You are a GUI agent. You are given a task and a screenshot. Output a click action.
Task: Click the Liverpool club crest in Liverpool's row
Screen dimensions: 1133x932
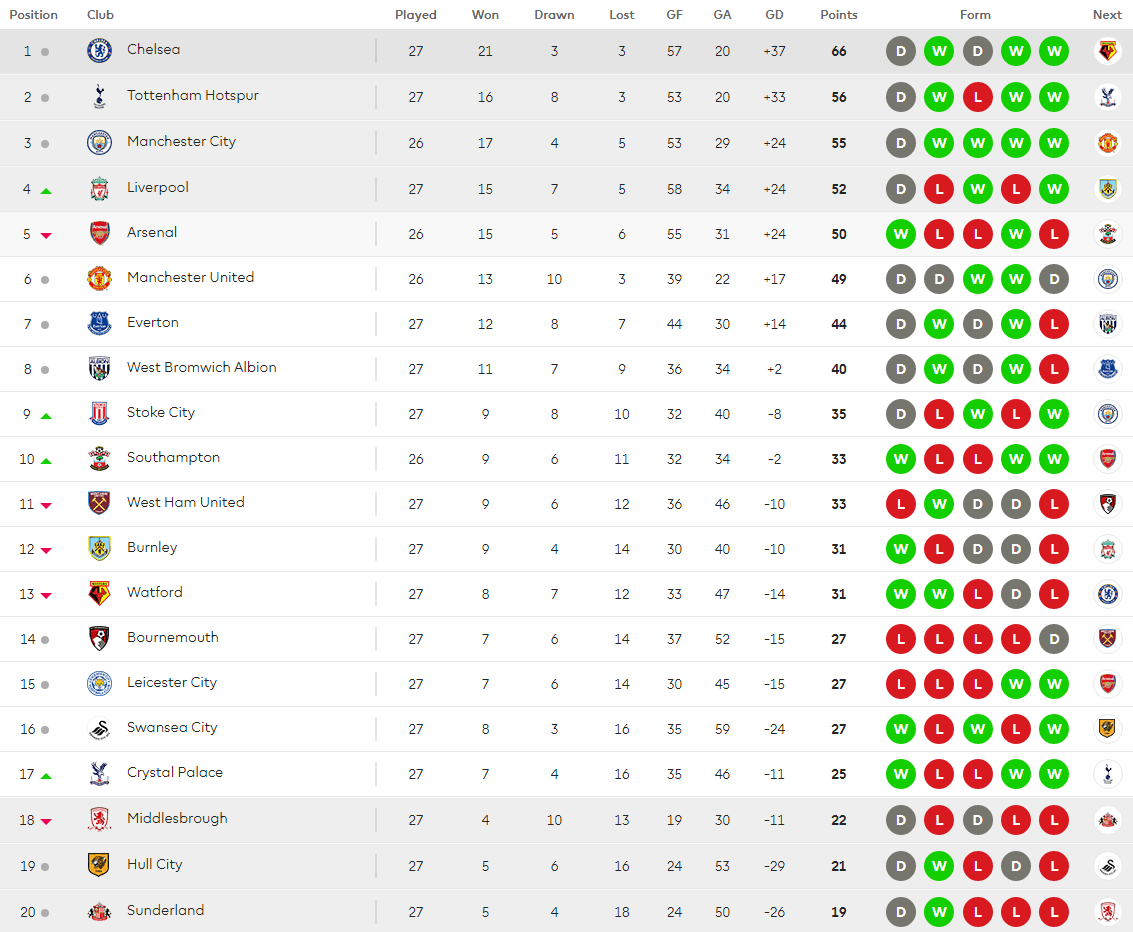(x=99, y=188)
